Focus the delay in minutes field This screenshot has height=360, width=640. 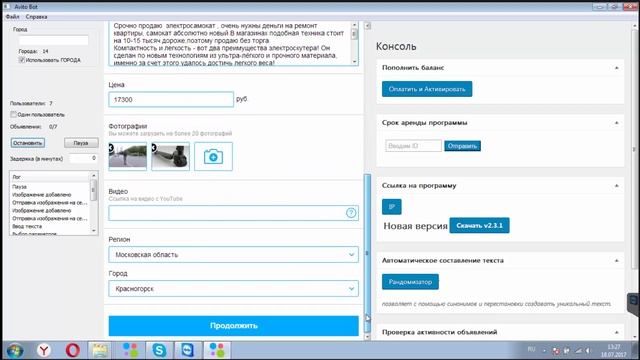point(83,158)
